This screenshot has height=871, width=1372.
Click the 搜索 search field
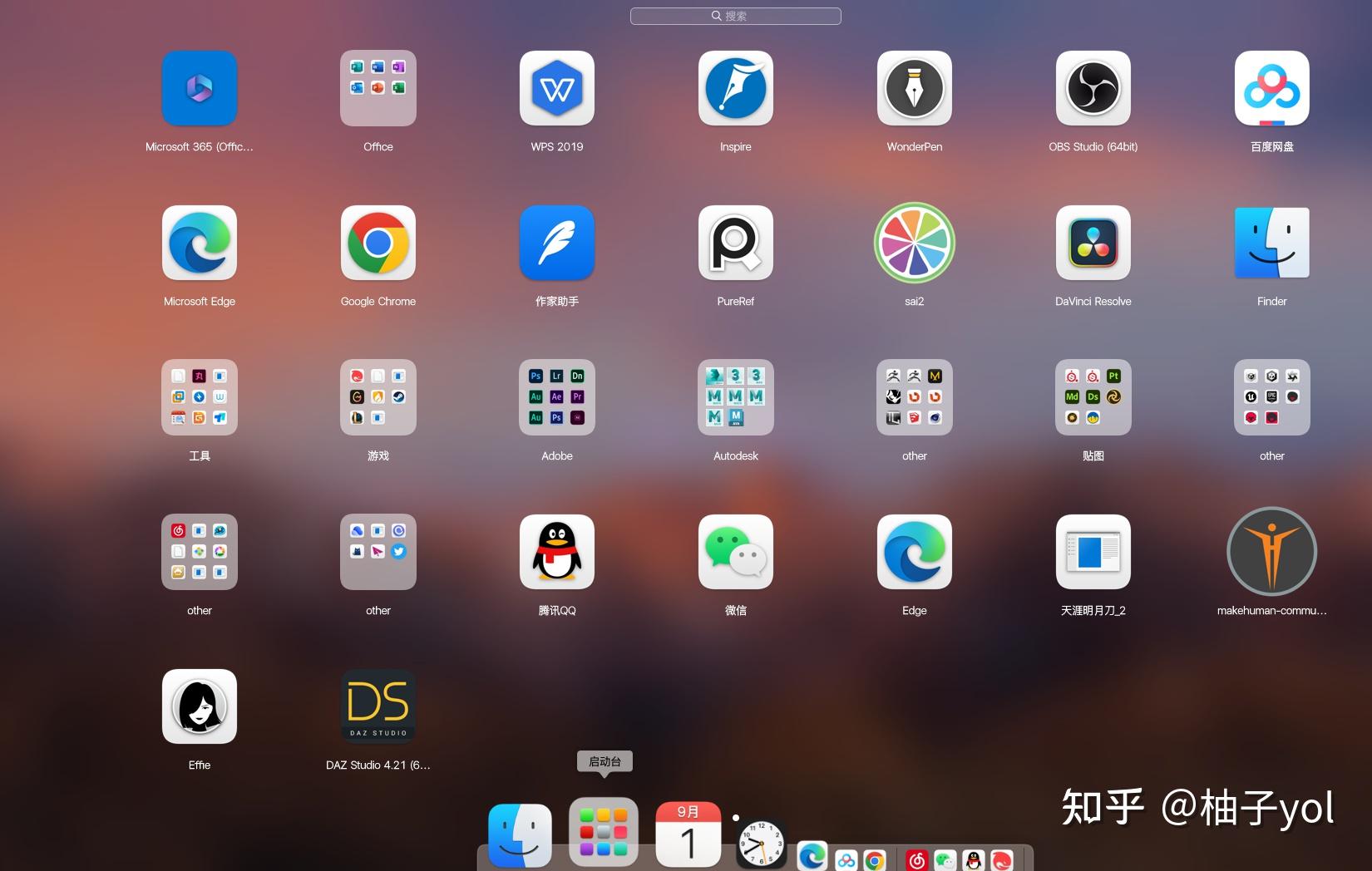(735, 16)
